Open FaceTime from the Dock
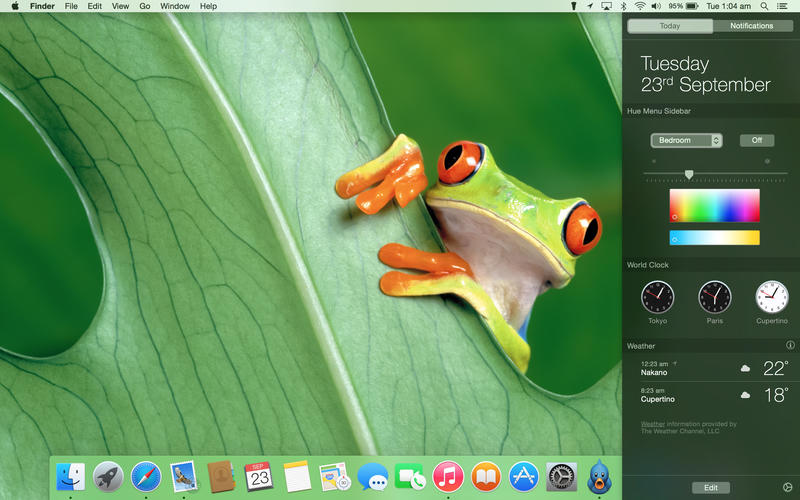The width and height of the screenshot is (800, 500). click(410, 476)
